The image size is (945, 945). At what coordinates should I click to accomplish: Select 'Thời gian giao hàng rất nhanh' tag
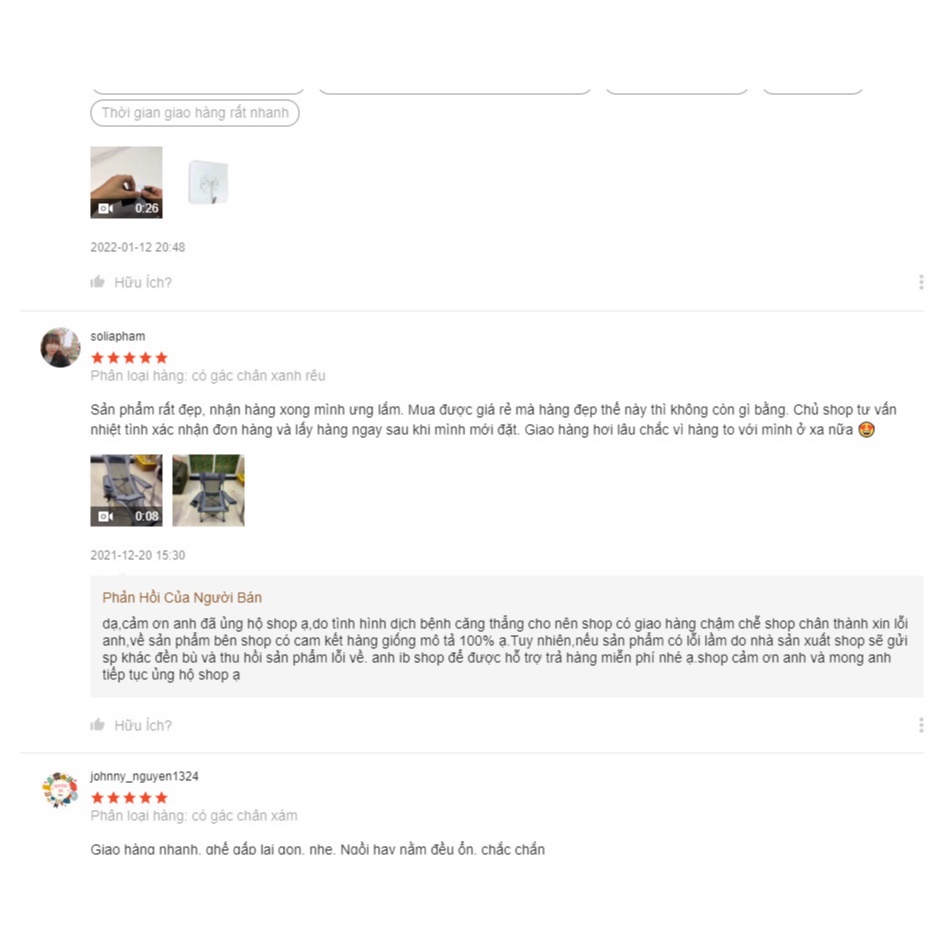click(195, 113)
